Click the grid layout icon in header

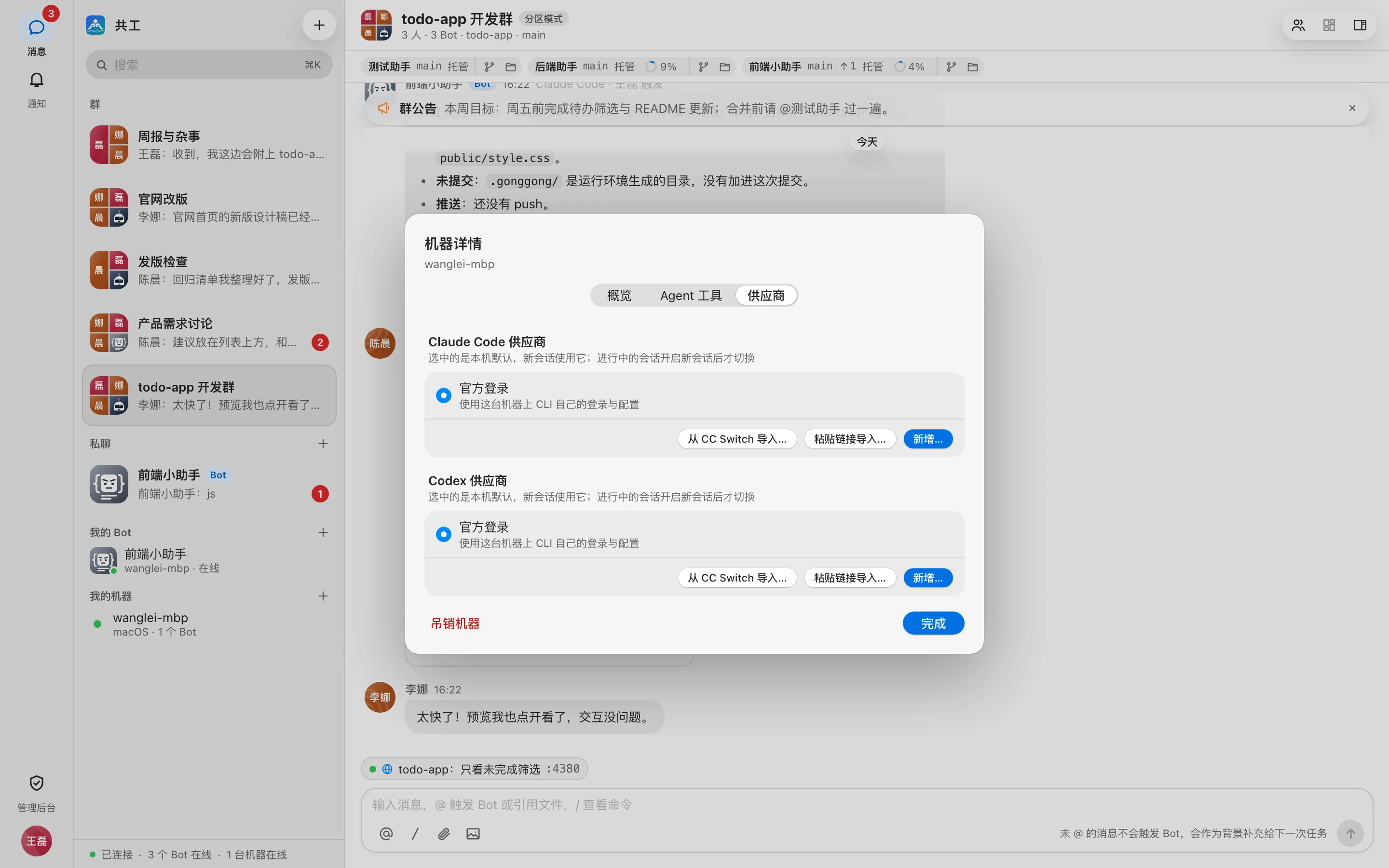1329,25
